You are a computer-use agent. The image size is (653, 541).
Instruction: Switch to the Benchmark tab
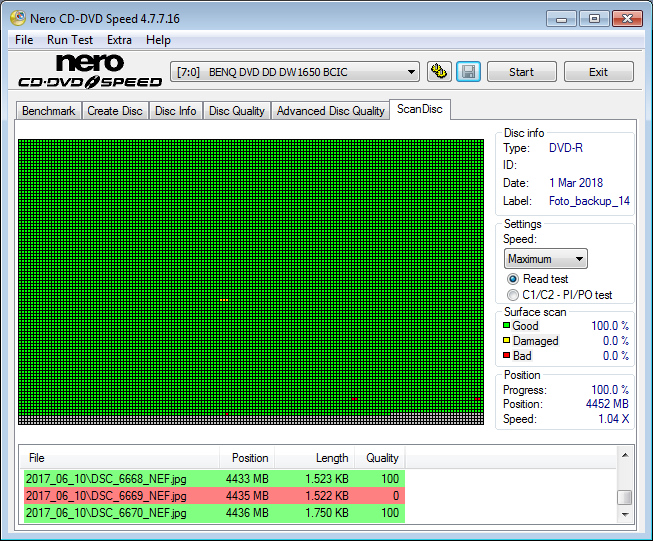[49, 111]
